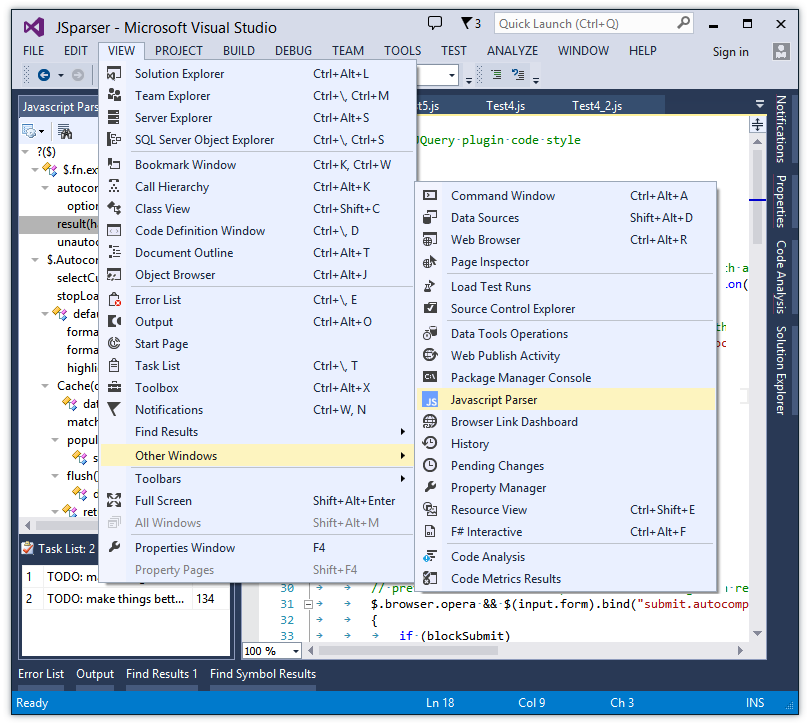Collapse the Cache( tree node
The width and height of the screenshot is (812, 724).
(x=45, y=386)
